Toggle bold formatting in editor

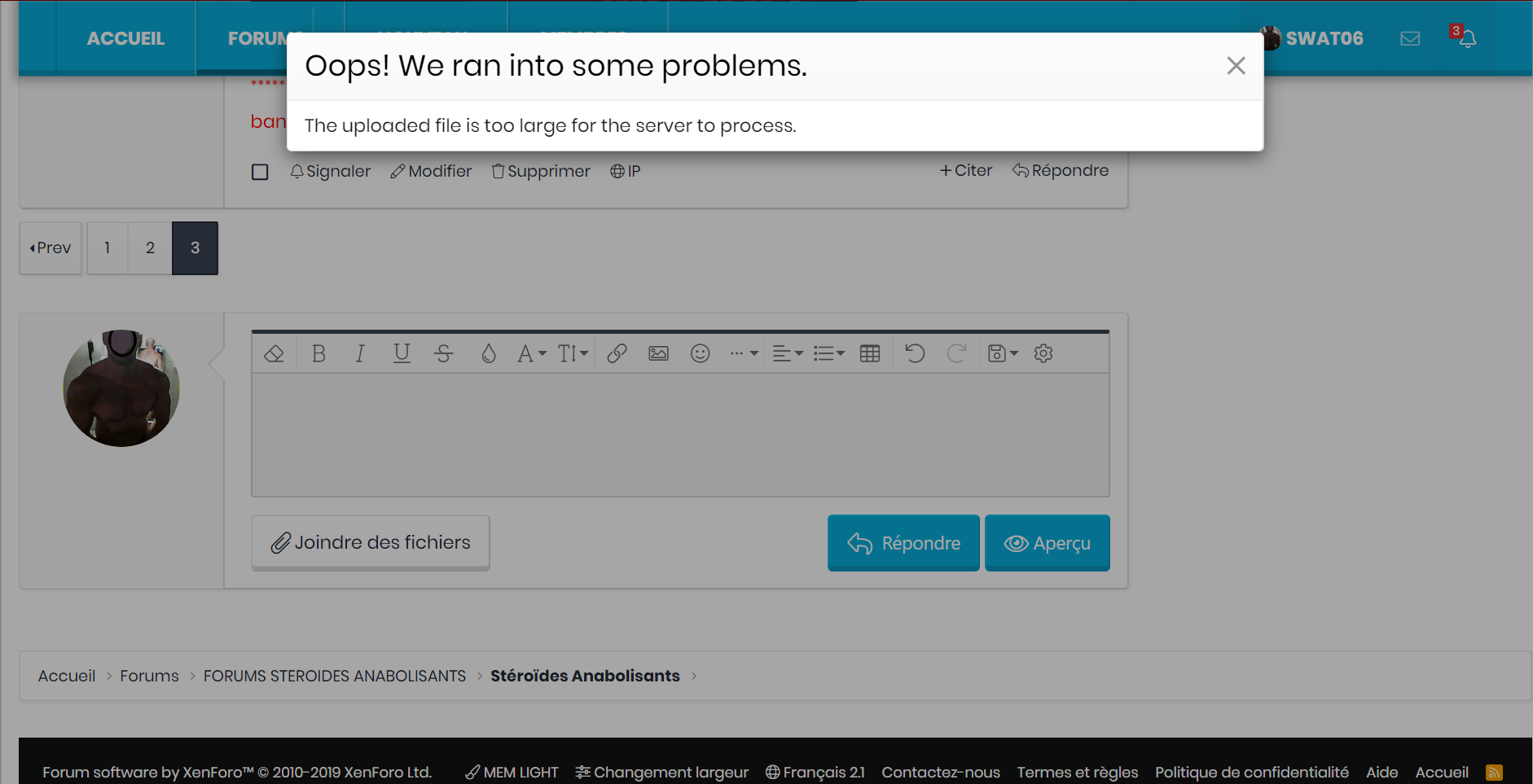(x=318, y=353)
